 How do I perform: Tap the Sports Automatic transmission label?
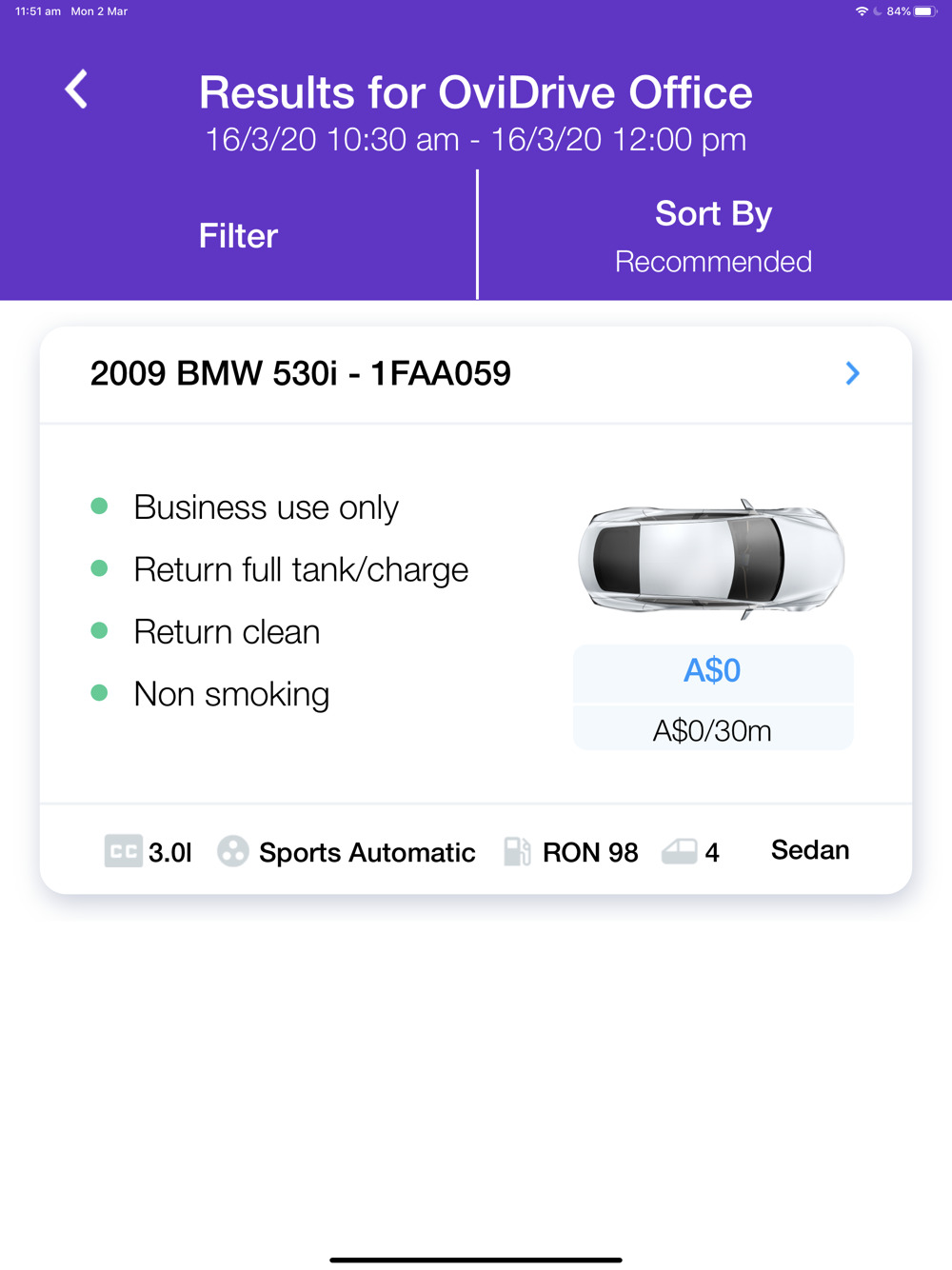tap(367, 852)
